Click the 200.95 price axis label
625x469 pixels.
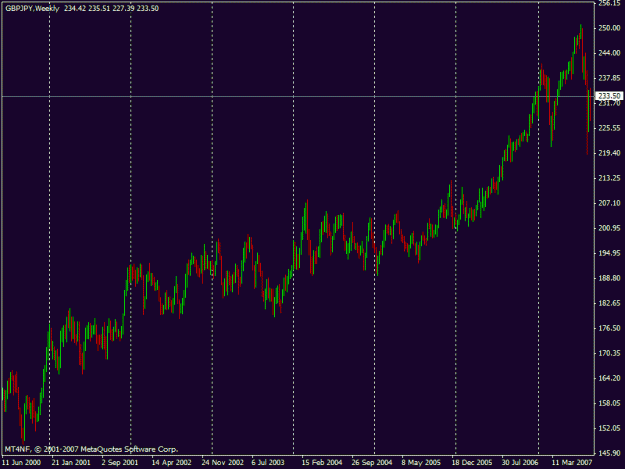609,228
